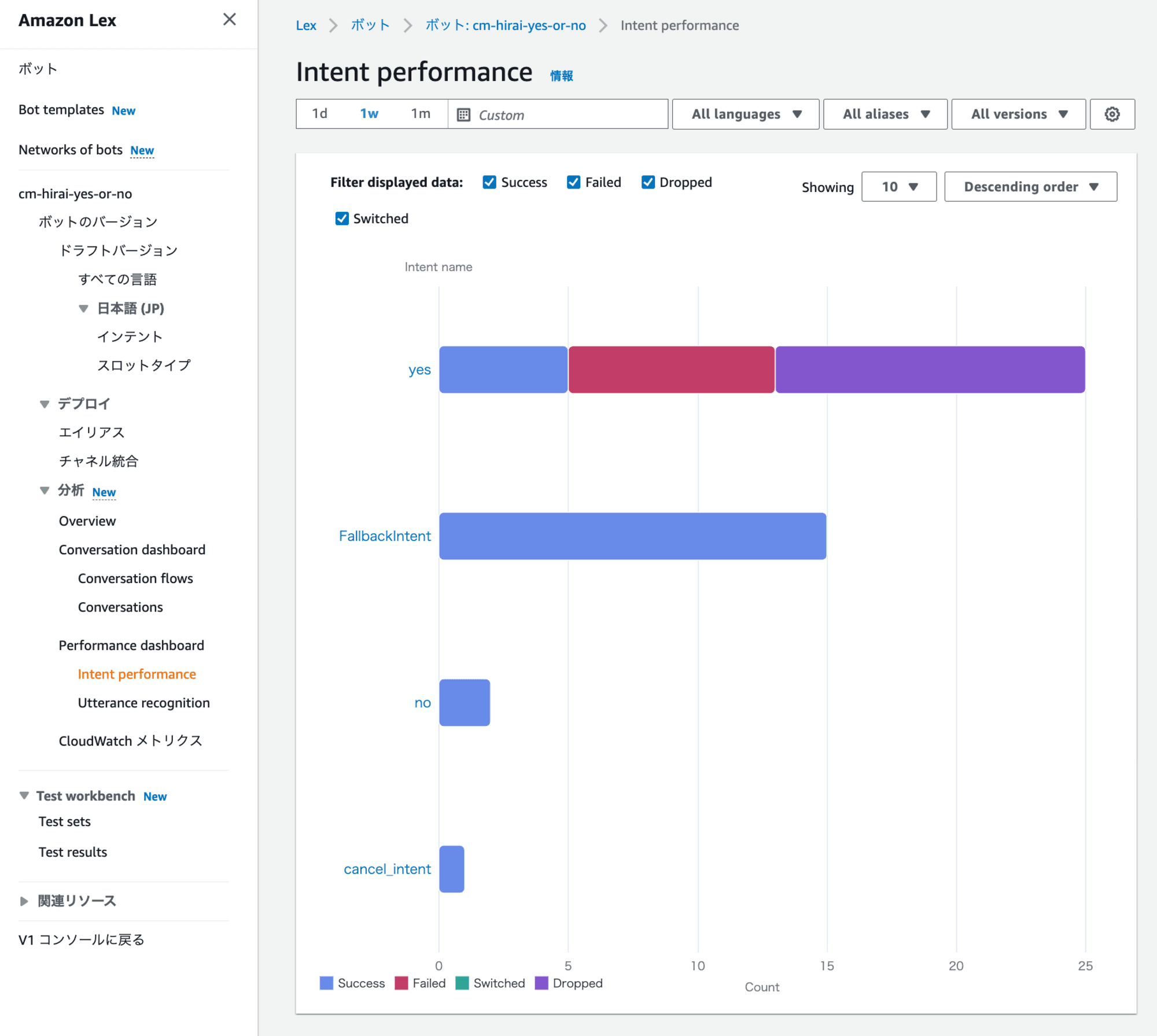The image size is (1157, 1036).
Task: Open analytics Overview page
Action: tap(87, 521)
